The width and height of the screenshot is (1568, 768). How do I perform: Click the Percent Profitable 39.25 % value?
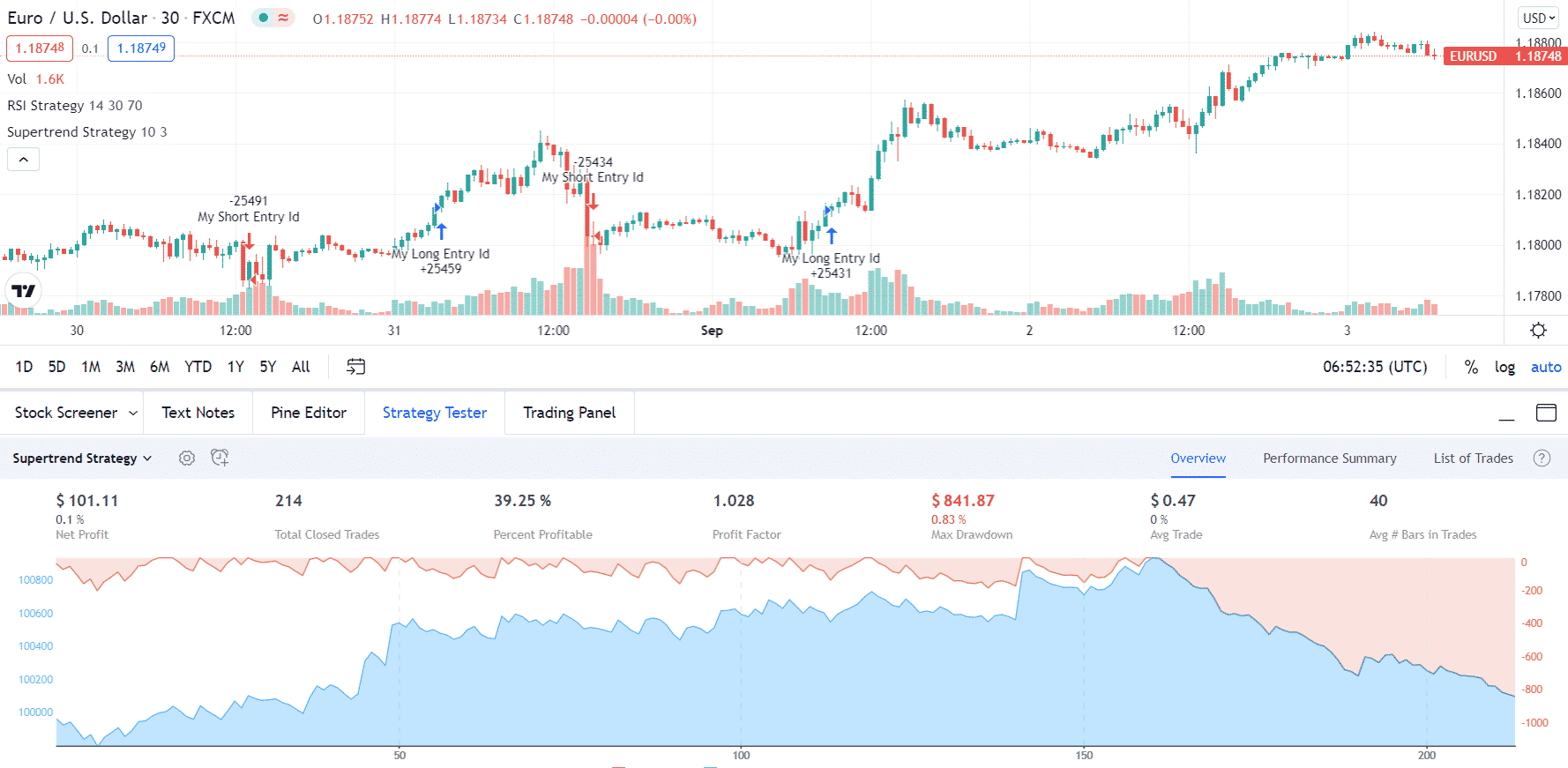pyautogui.click(x=523, y=501)
